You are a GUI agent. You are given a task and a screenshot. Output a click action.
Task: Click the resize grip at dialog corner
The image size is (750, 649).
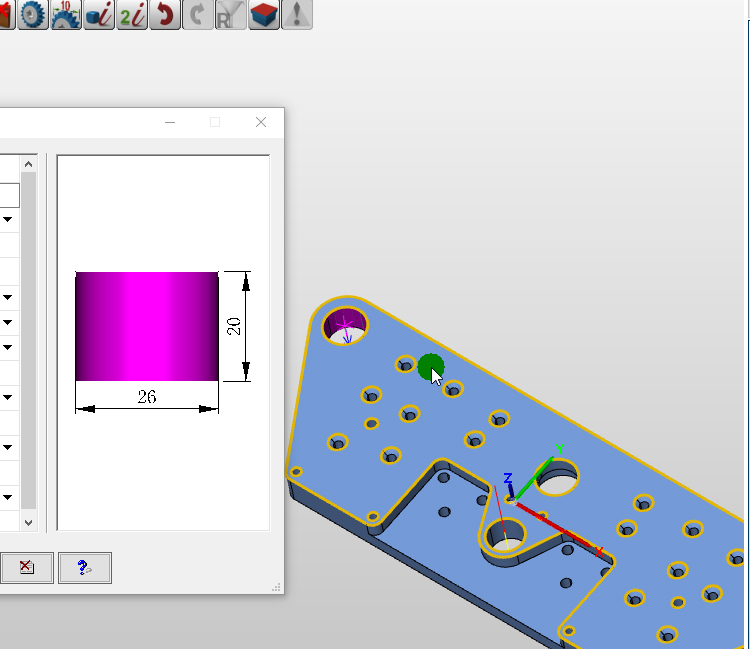(276, 587)
